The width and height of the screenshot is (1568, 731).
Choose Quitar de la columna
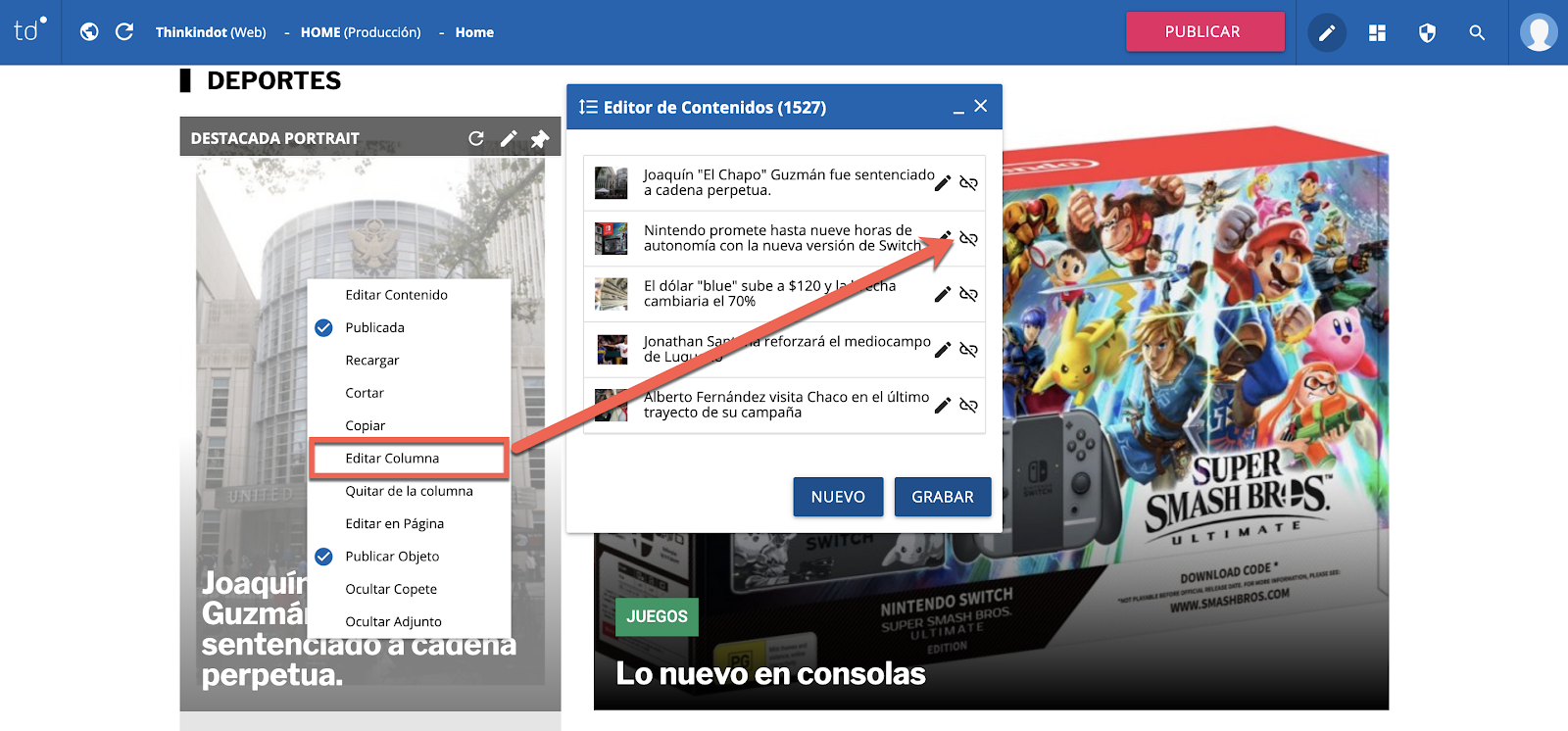[x=409, y=491]
